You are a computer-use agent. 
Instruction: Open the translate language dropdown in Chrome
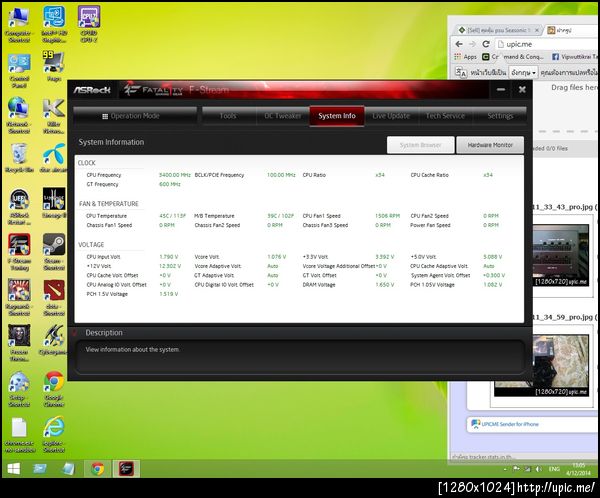[523, 72]
